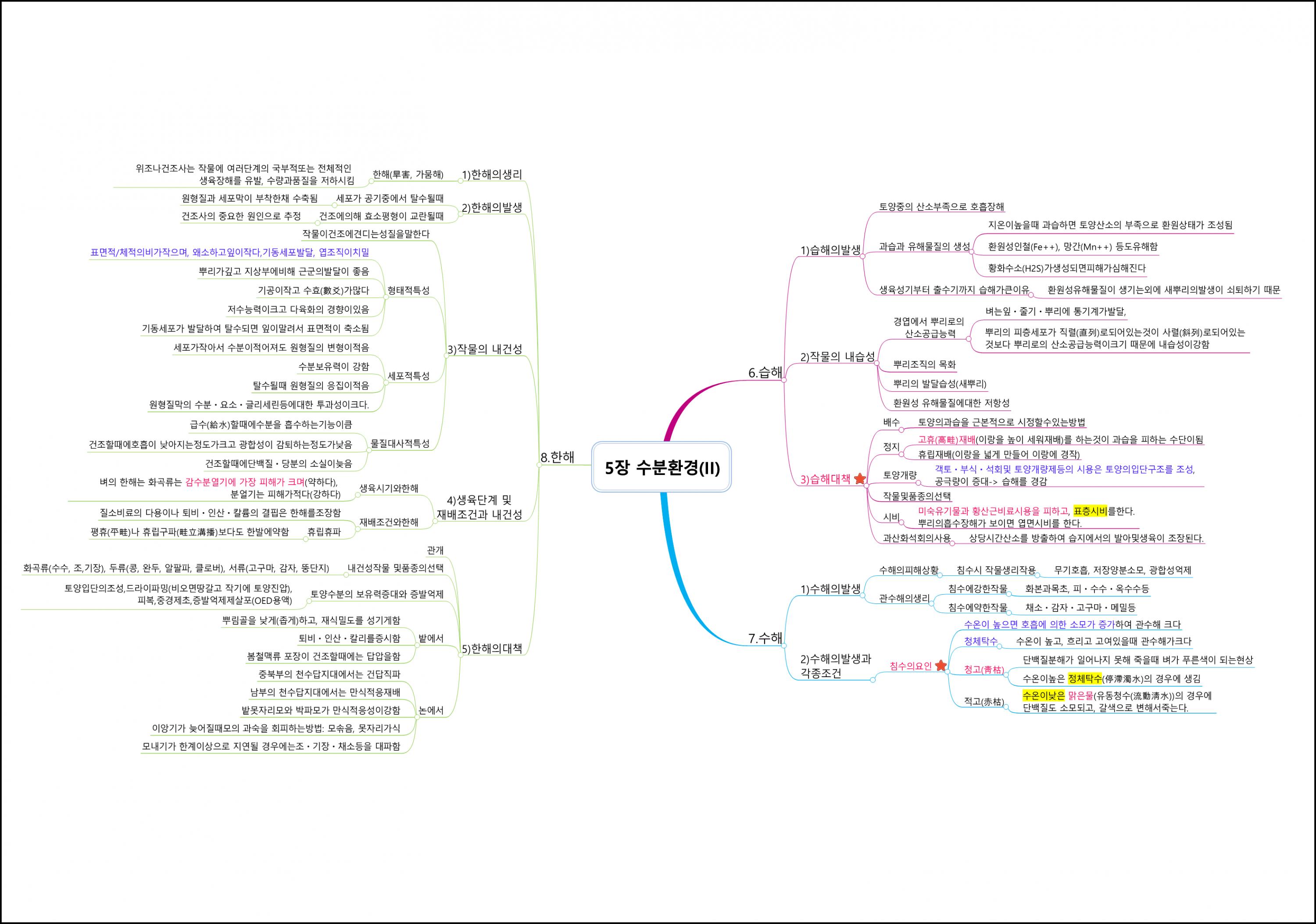
Task: Select the main branch 6.습해
Action: coord(765,373)
